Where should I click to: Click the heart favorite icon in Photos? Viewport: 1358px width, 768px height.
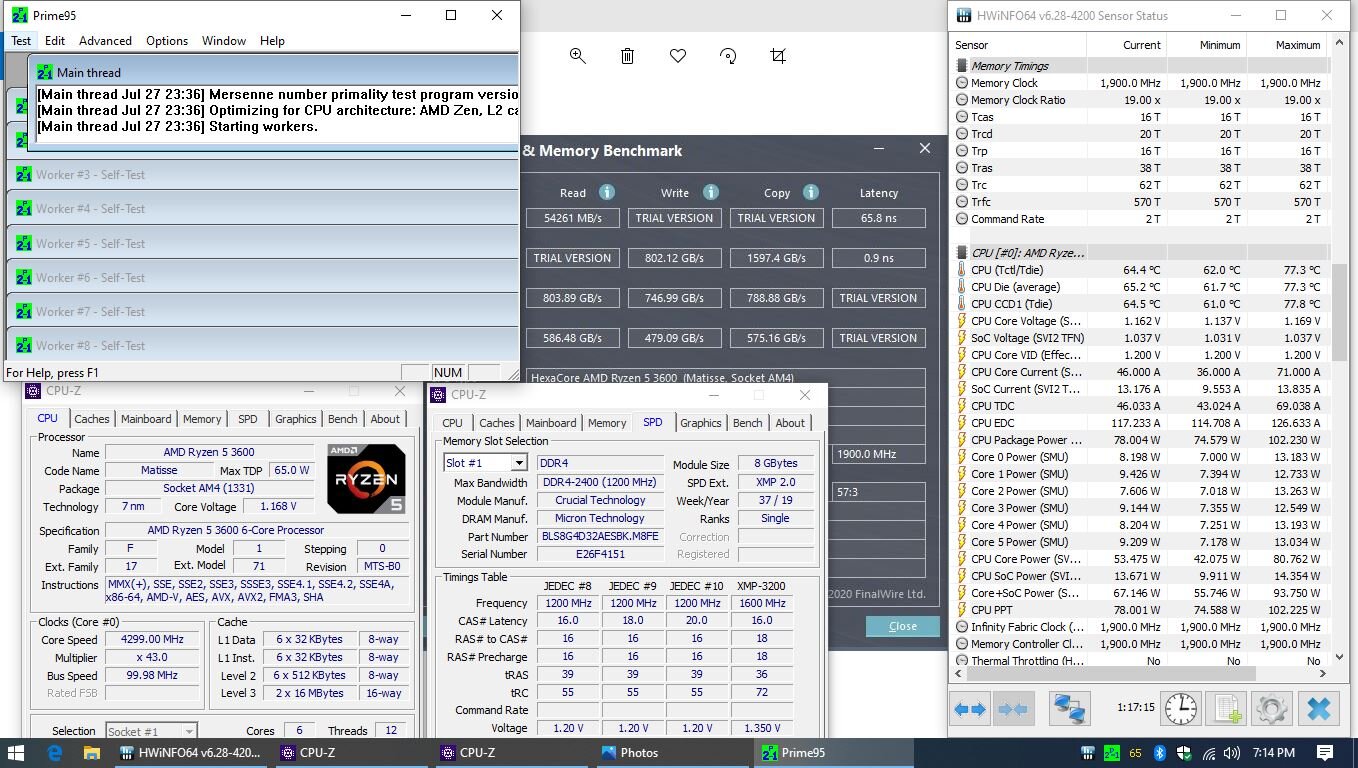pyautogui.click(x=678, y=56)
